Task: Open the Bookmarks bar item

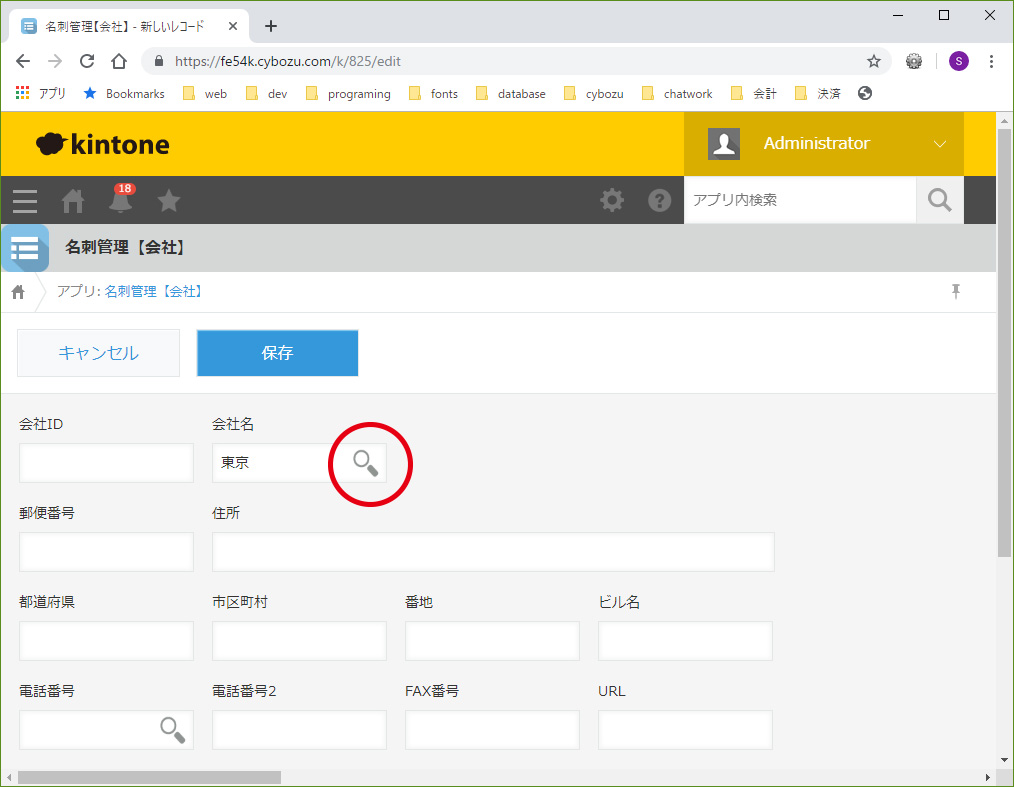Action: 124,94
